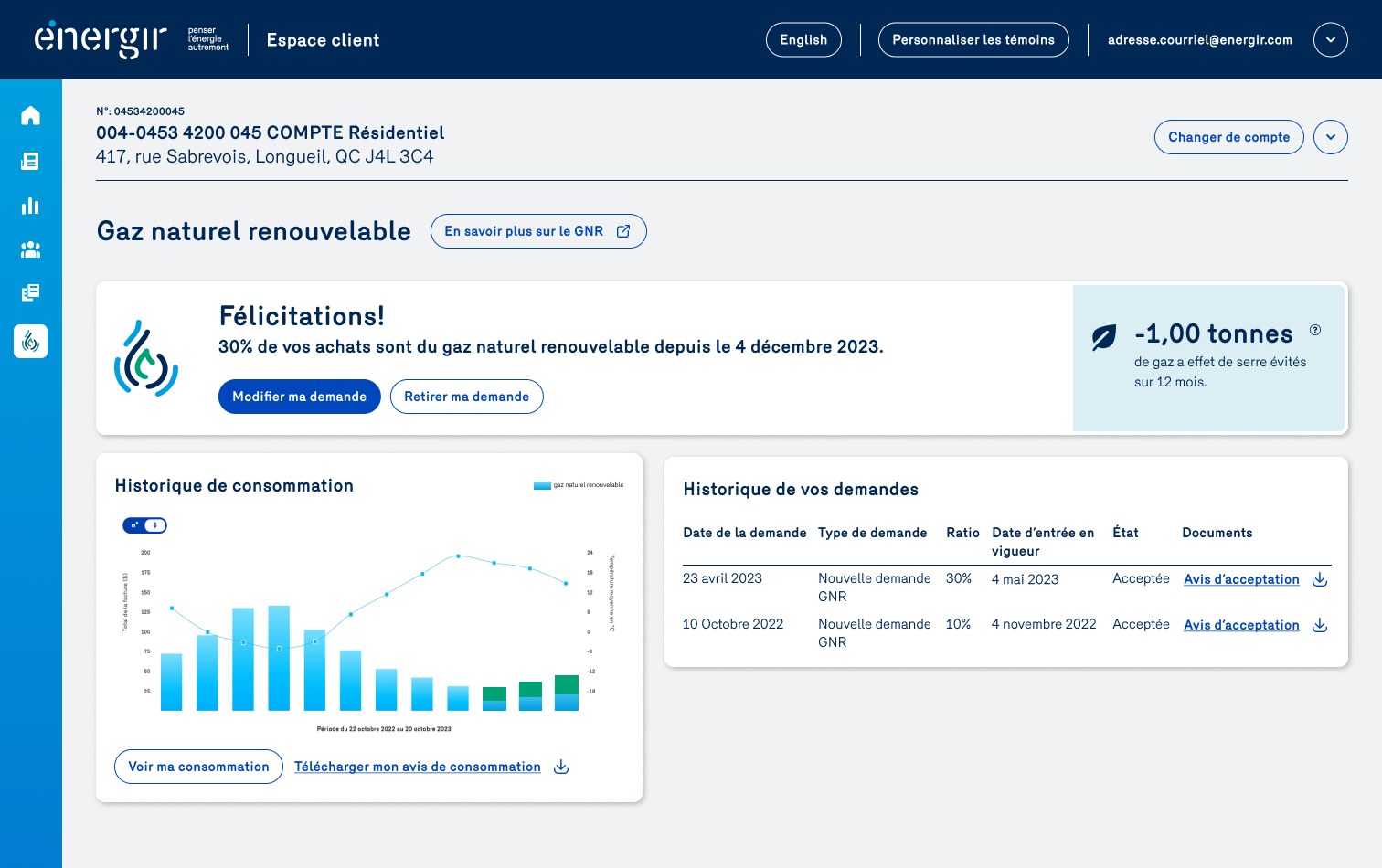Click the leaf icon in emissions panel
This screenshot has width=1382, height=868.
tap(1104, 337)
